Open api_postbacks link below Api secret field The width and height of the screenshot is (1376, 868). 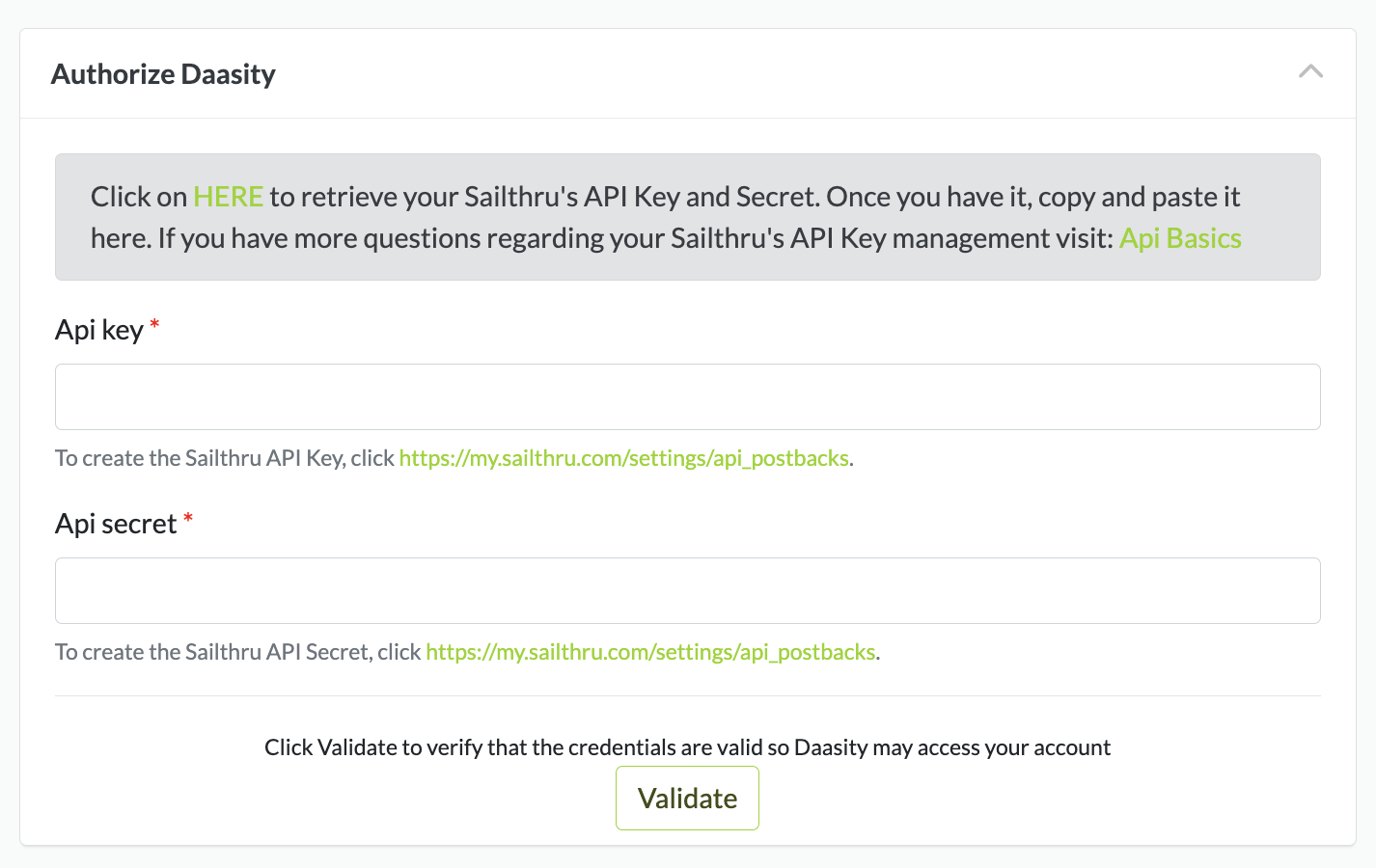tap(650, 652)
